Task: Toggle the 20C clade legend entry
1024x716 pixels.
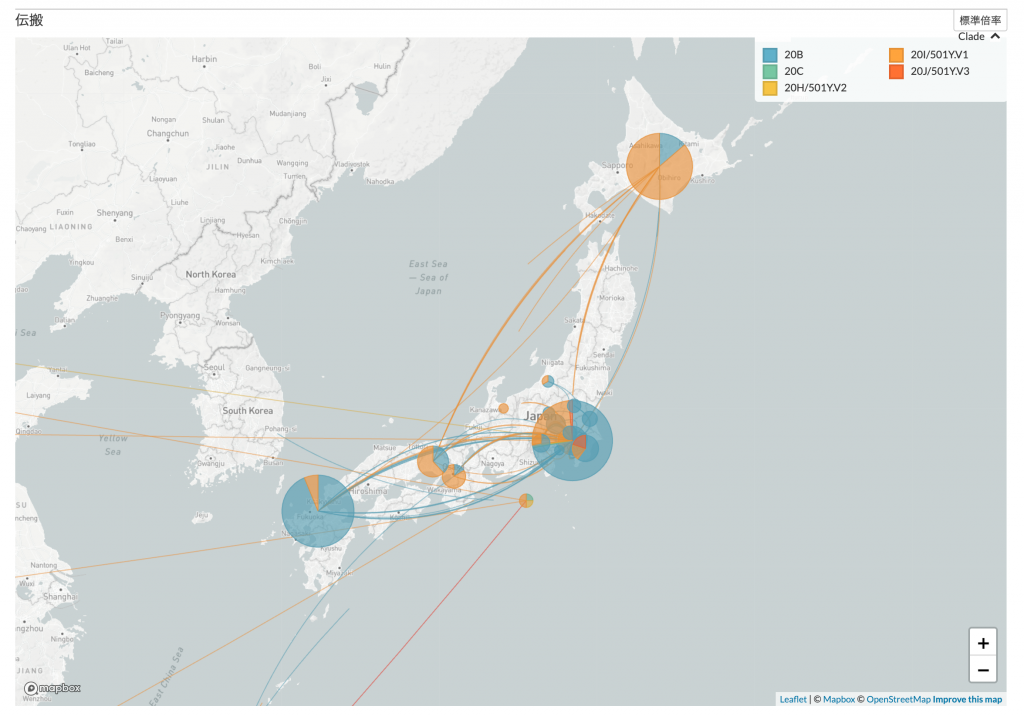Action: point(794,71)
